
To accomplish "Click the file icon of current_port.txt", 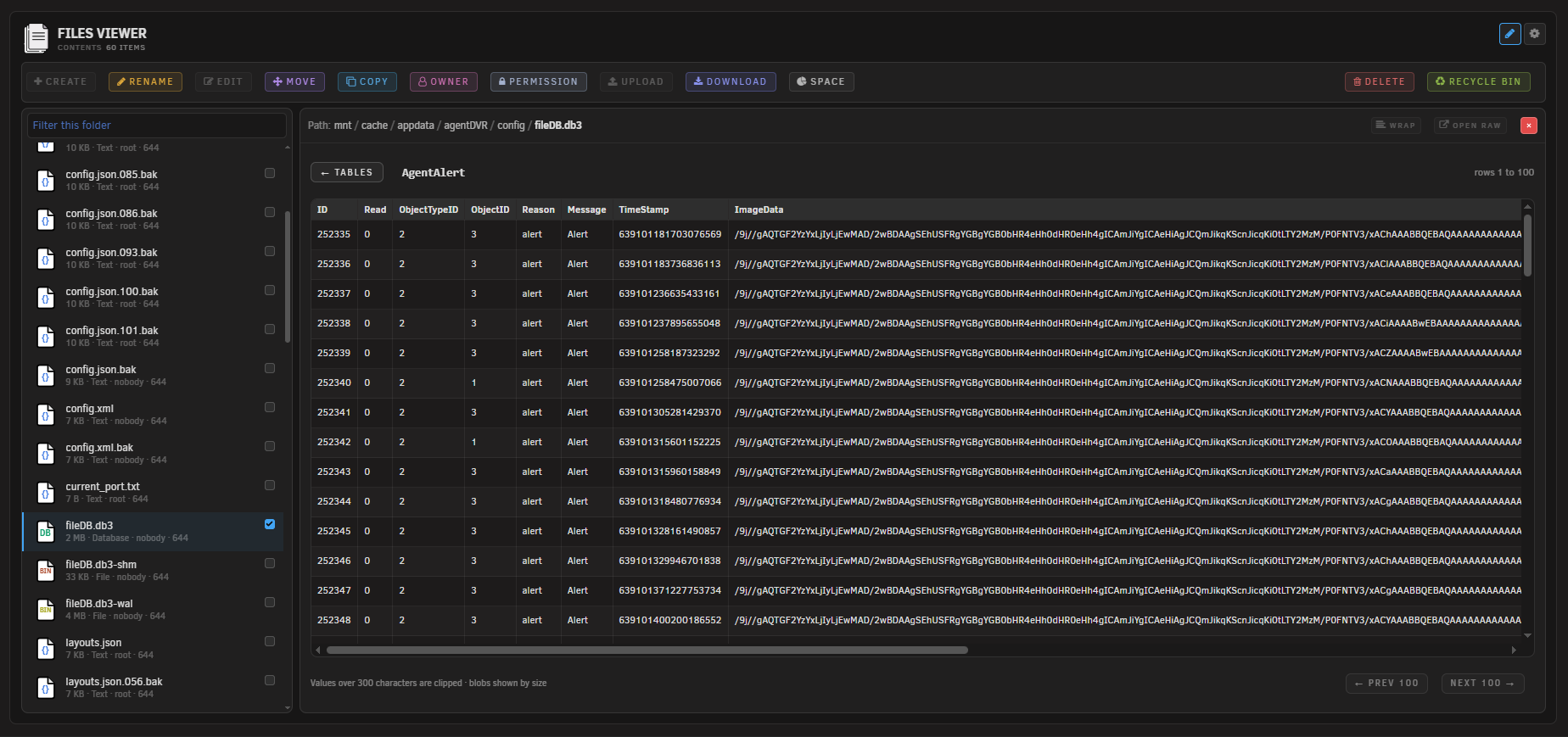I will pyautogui.click(x=46, y=493).
